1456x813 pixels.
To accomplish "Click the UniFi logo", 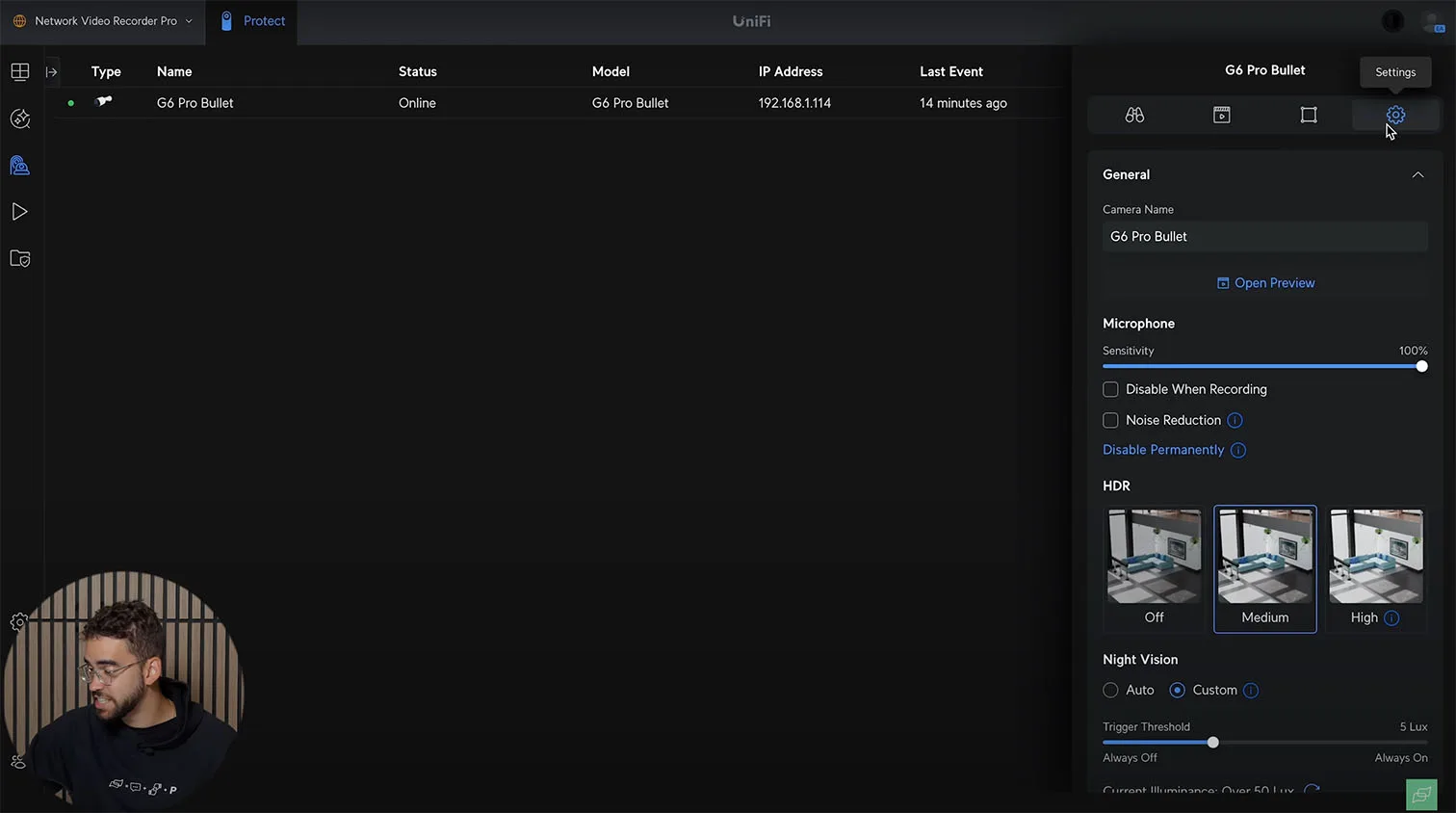I will [x=751, y=21].
